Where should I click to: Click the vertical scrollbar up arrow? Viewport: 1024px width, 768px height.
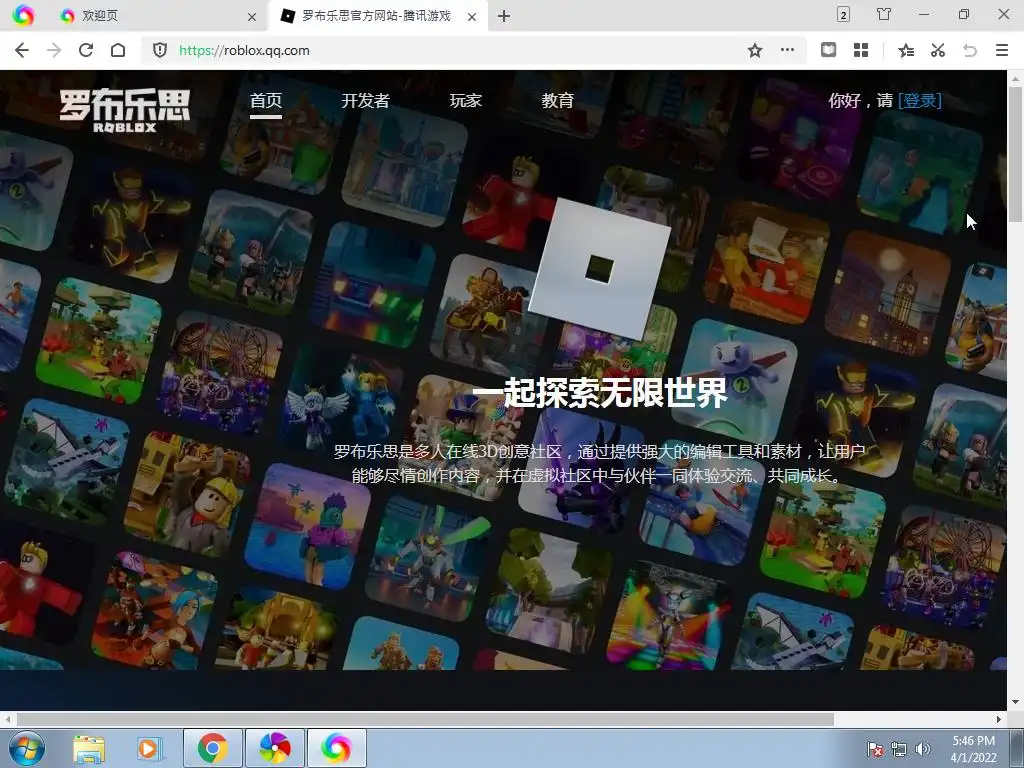(1016, 79)
